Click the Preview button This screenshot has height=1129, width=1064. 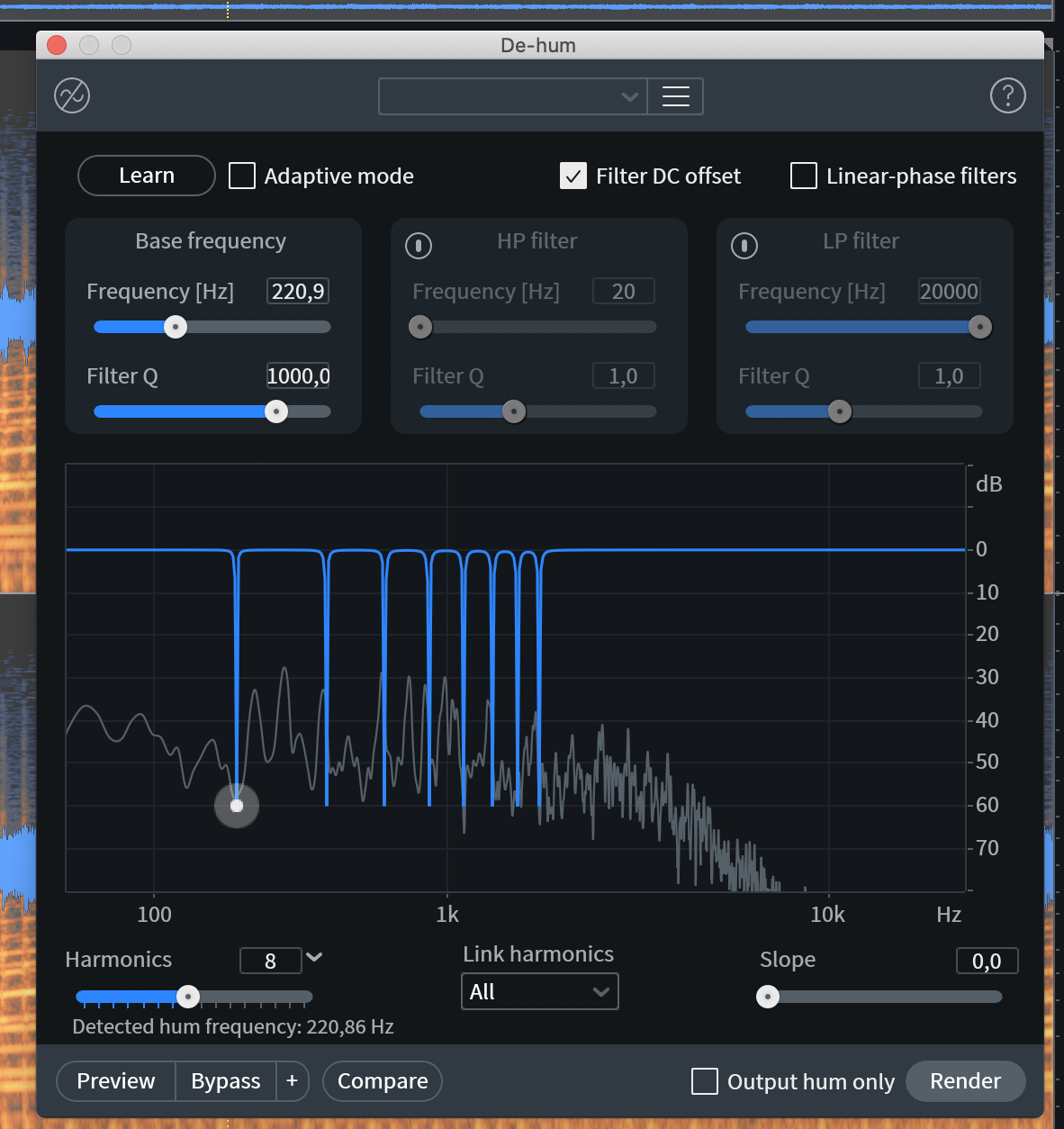(x=116, y=1080)
